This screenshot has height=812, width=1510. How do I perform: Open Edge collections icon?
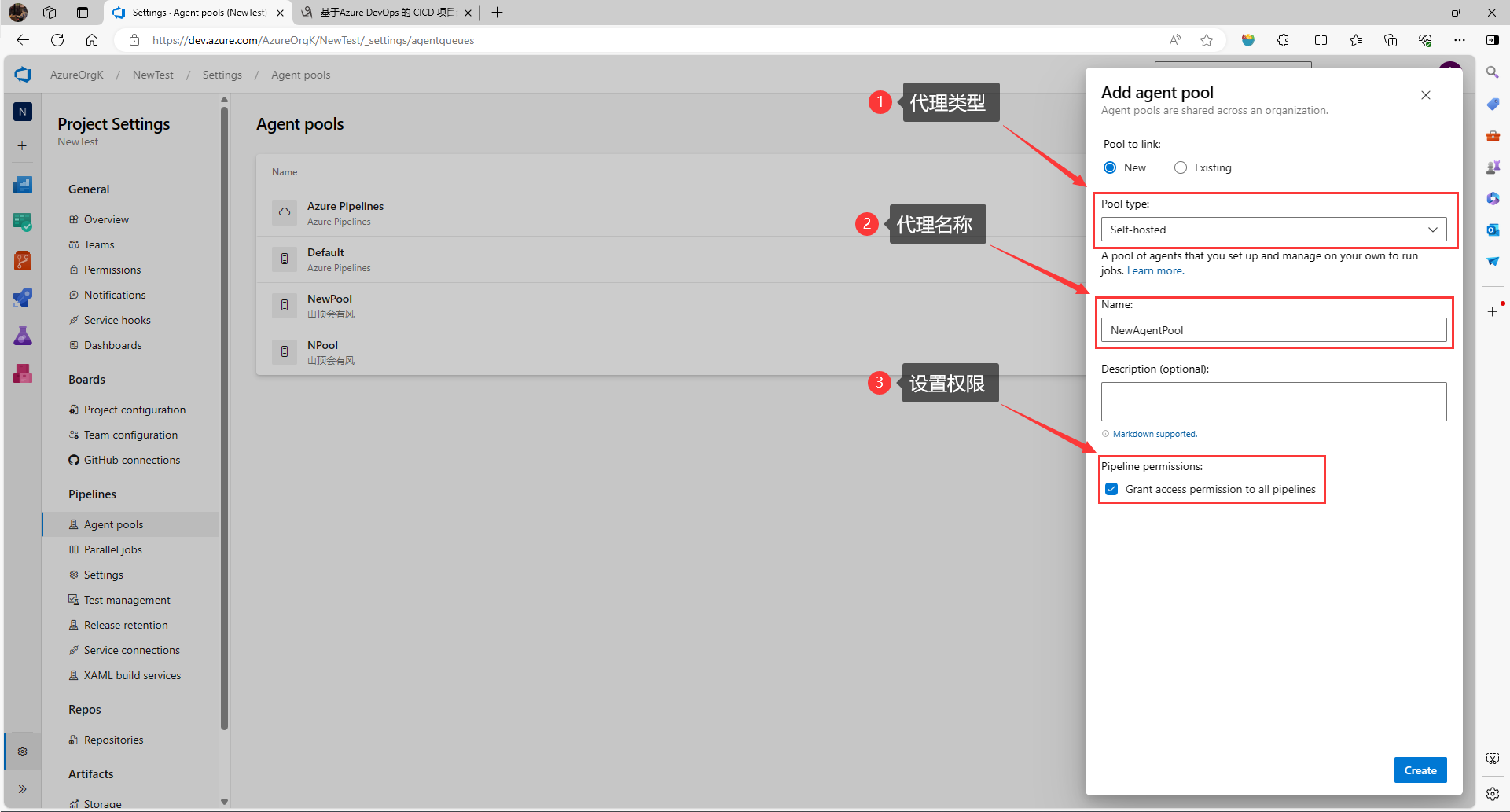[1391, 40]
